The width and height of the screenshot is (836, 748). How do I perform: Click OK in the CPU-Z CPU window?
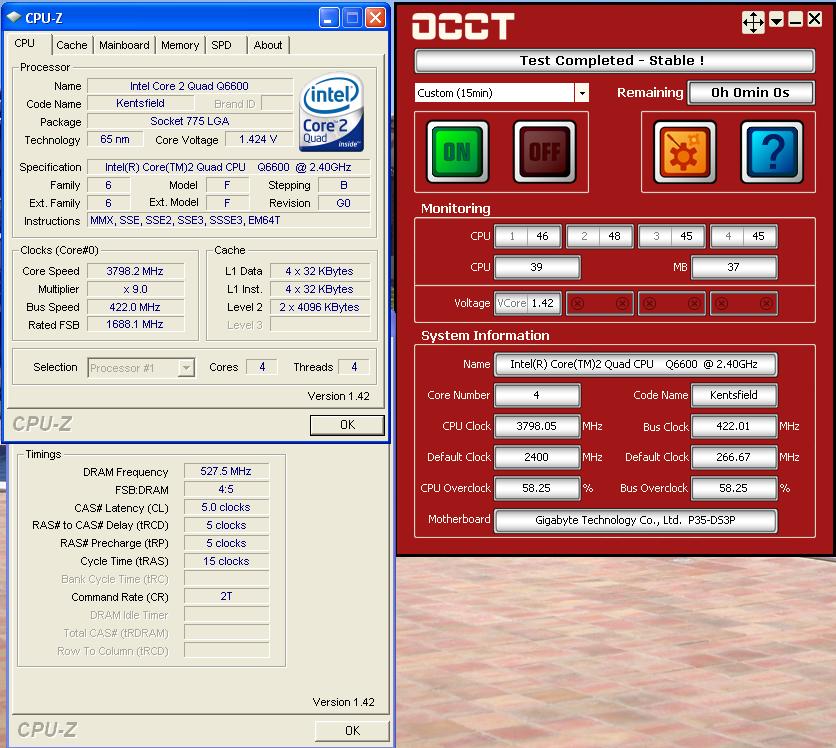tap(347, 425)
